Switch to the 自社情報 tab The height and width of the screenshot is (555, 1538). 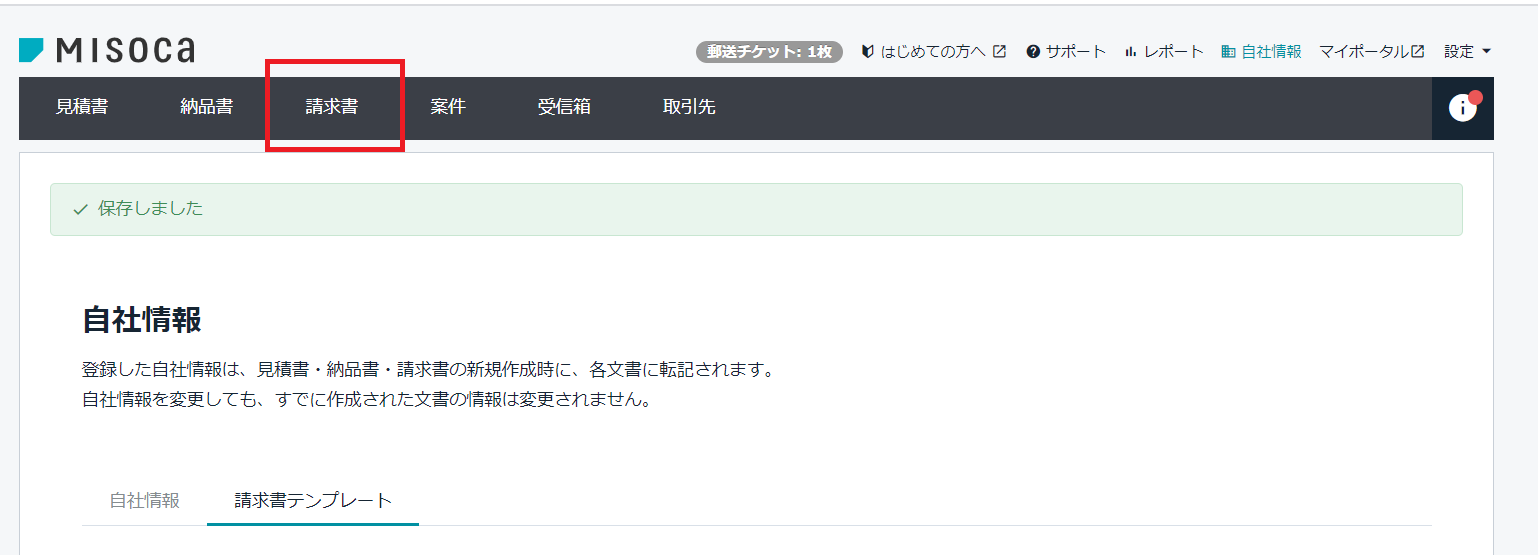pos(145,501)
